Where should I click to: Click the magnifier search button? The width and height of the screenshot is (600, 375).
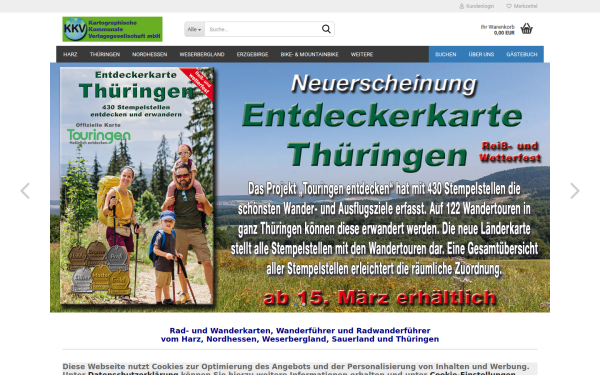(x=326, y=29)
